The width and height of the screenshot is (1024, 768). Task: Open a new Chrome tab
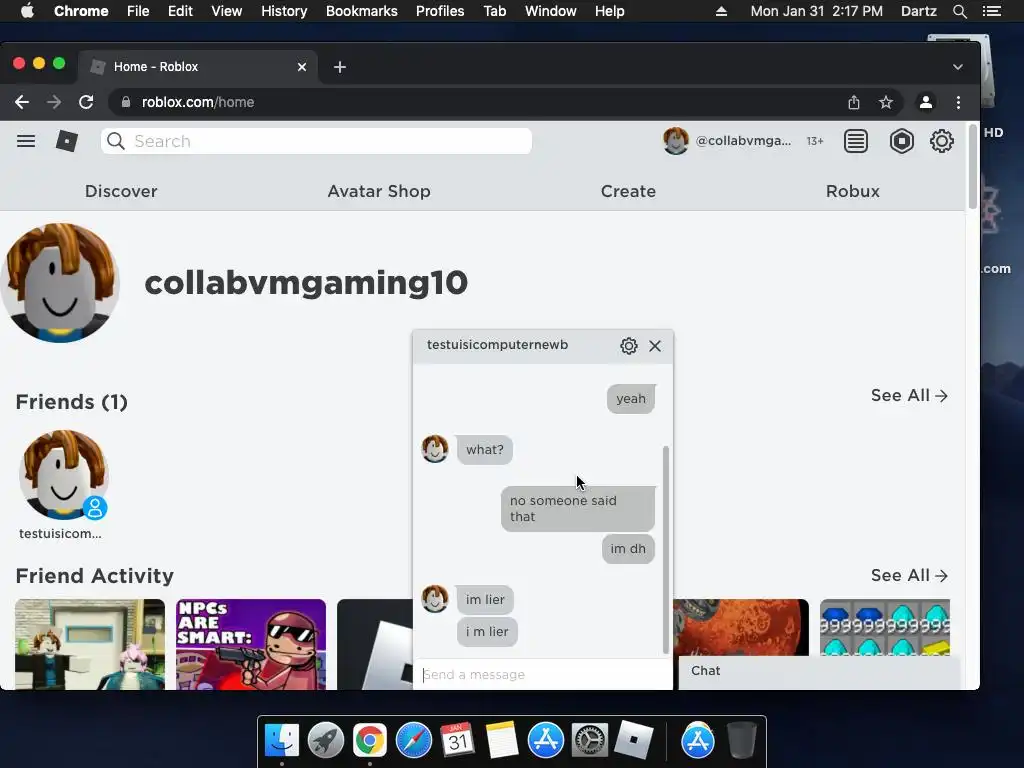(x=340, y=67)
